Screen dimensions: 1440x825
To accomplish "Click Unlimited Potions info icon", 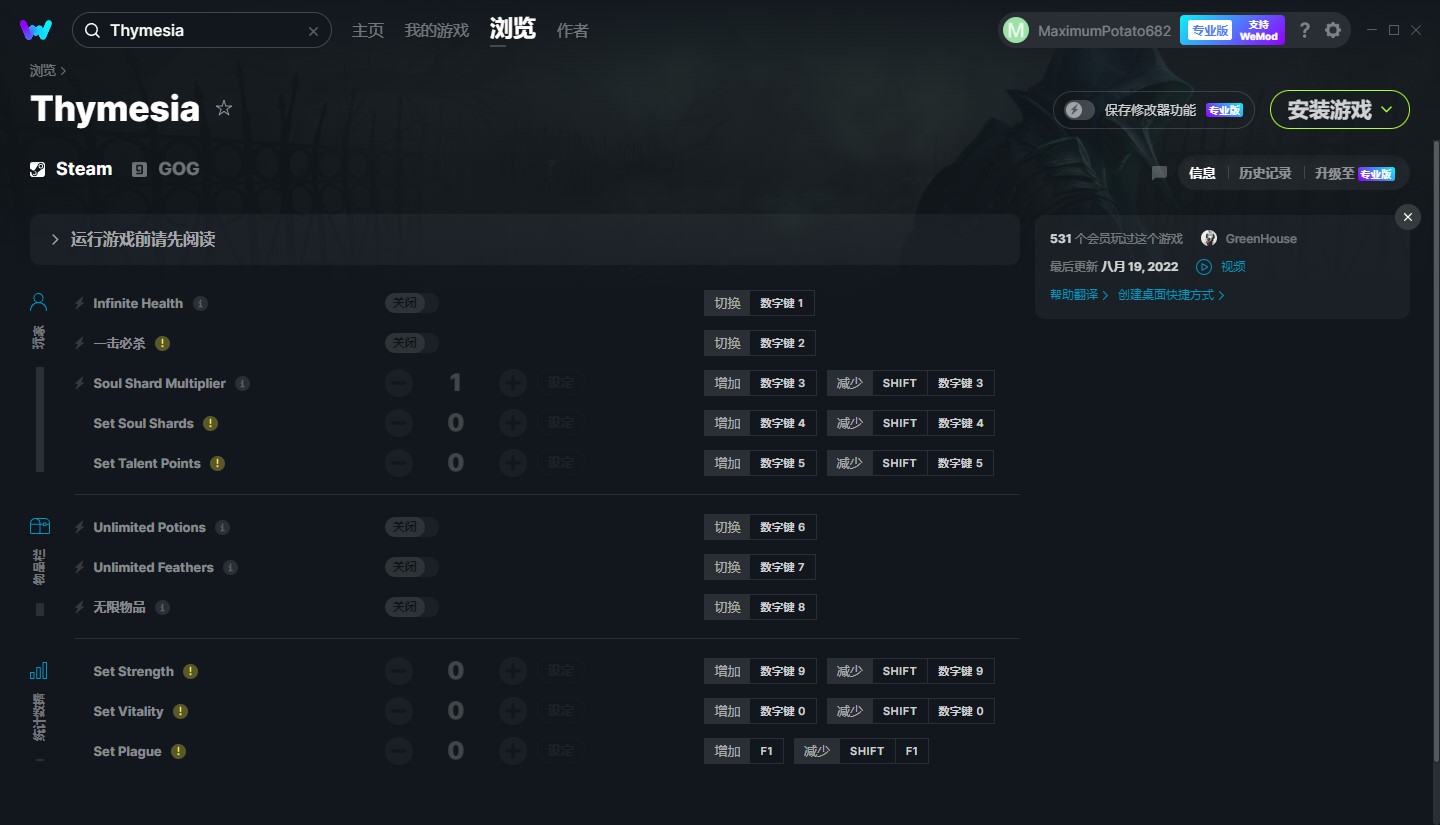I will 222,527.
